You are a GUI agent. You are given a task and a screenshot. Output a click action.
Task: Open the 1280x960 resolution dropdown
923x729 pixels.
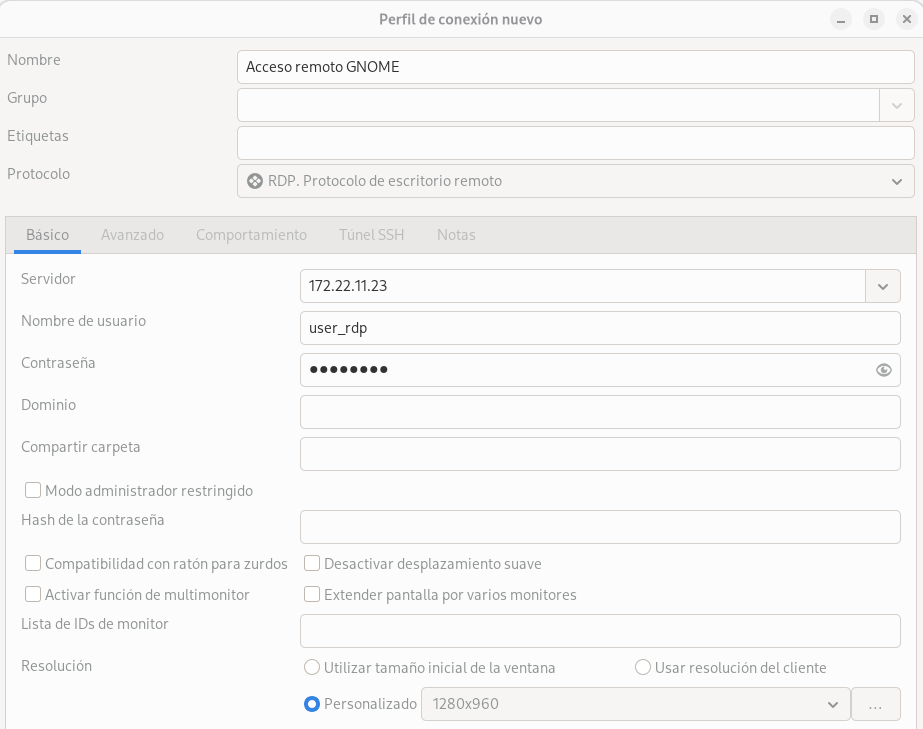636,704
